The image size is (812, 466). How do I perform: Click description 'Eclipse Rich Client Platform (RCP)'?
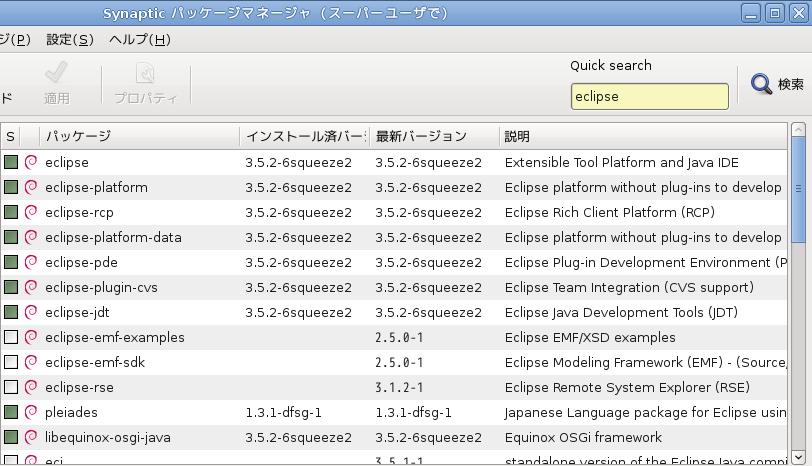coord(610,212)
